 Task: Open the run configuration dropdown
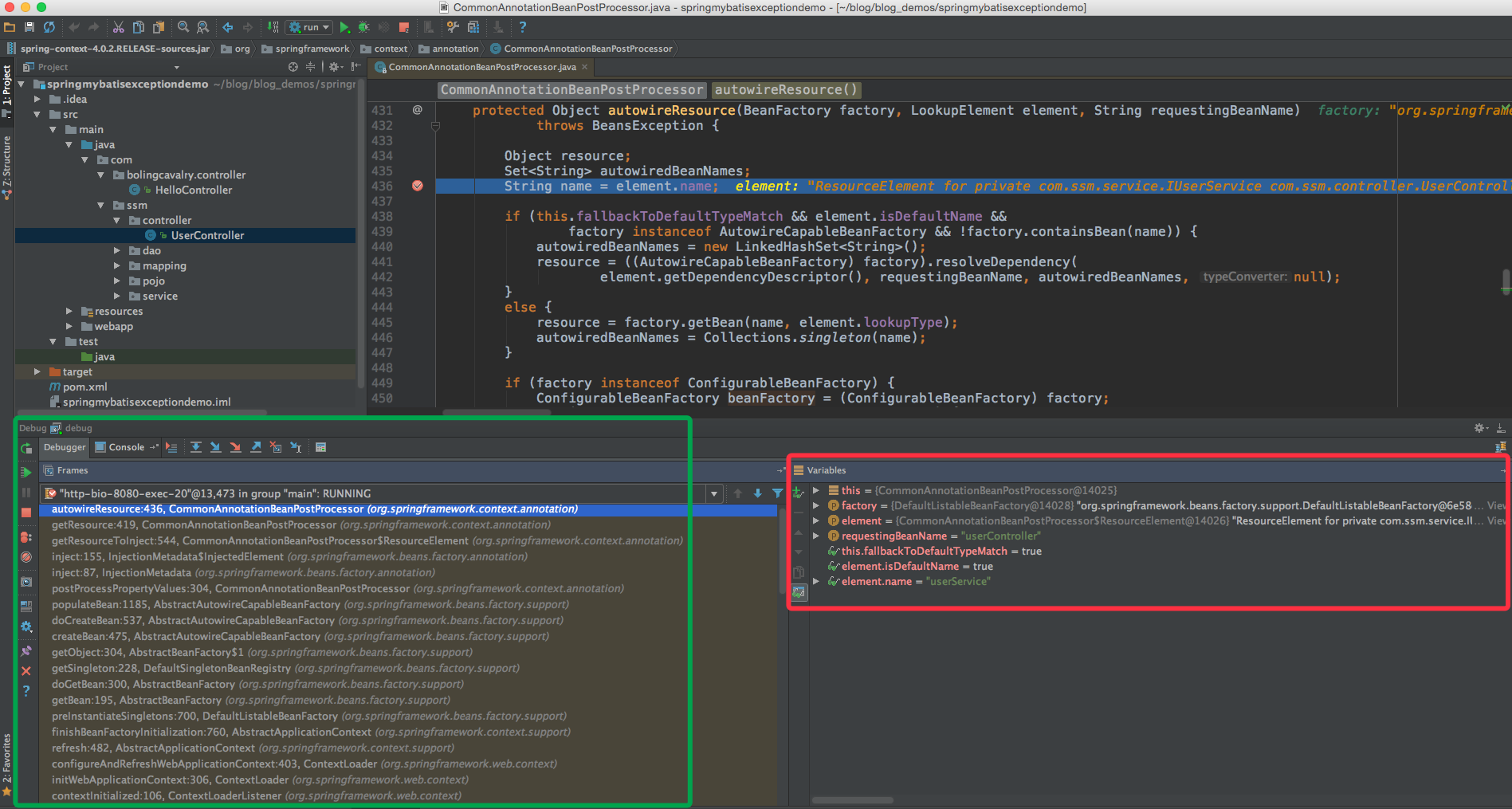click(310, 27)
